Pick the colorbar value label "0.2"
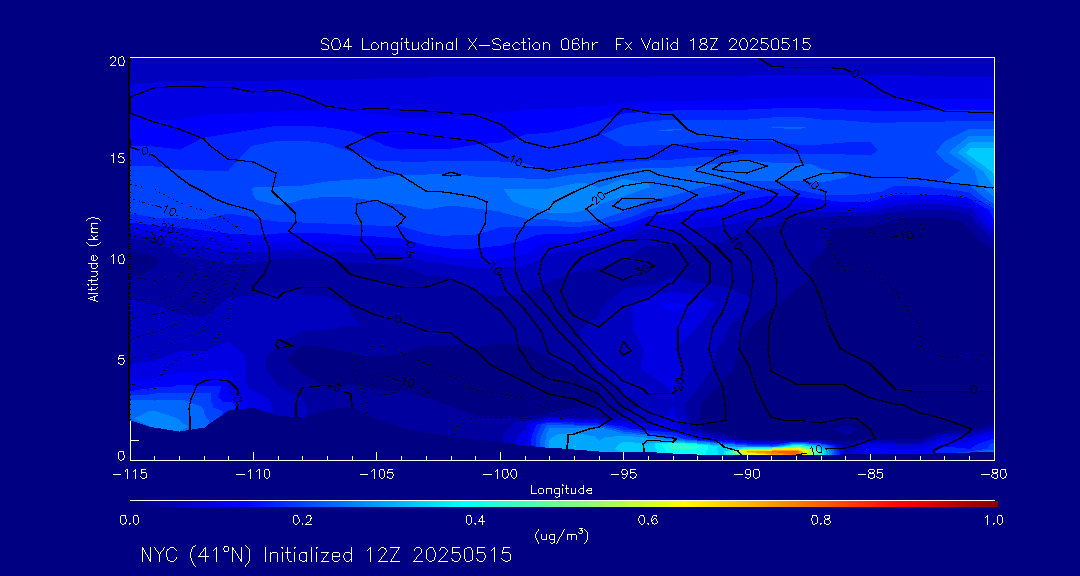This screenshot has width=1080, height=576. pos(303,520)
